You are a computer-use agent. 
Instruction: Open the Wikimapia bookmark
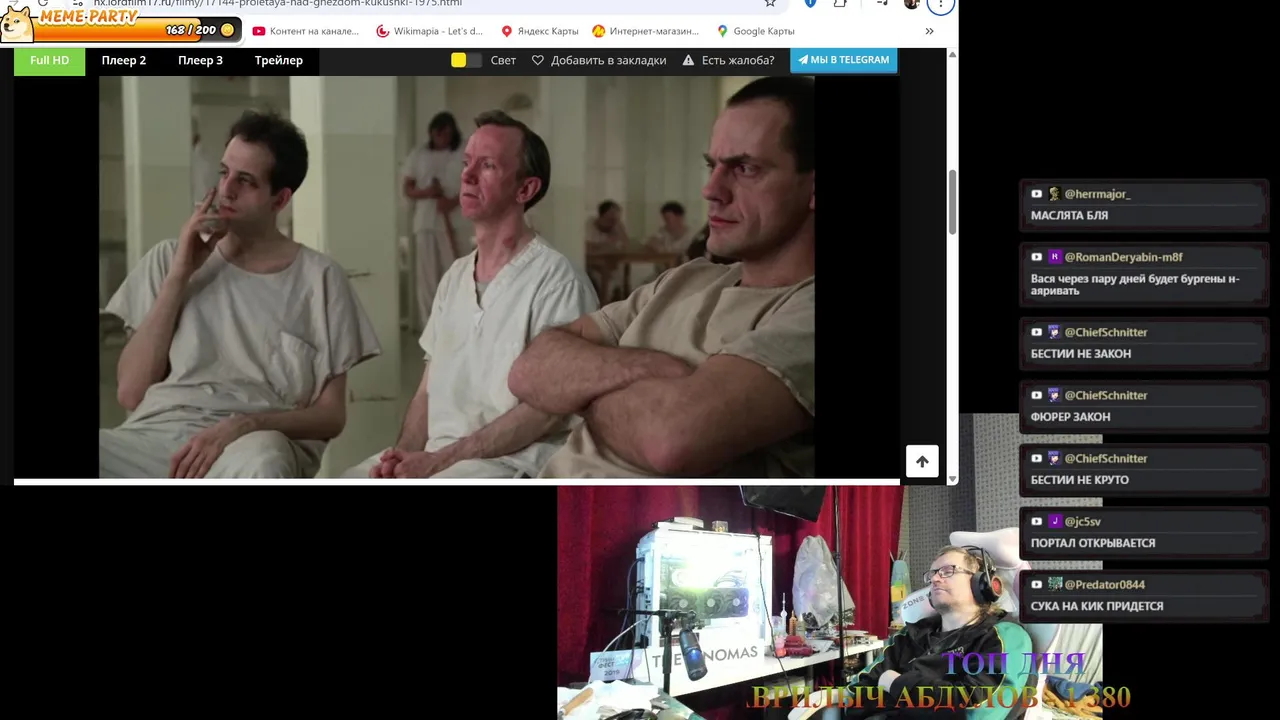[430, 31]
